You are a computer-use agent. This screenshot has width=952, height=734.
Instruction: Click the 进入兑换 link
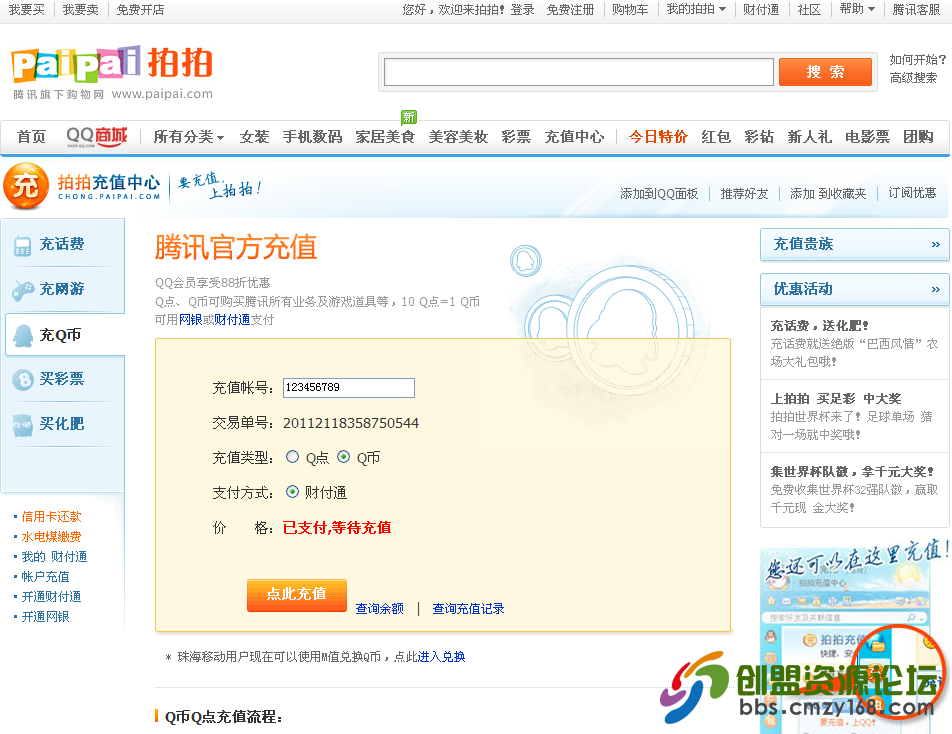click(441, 656)
